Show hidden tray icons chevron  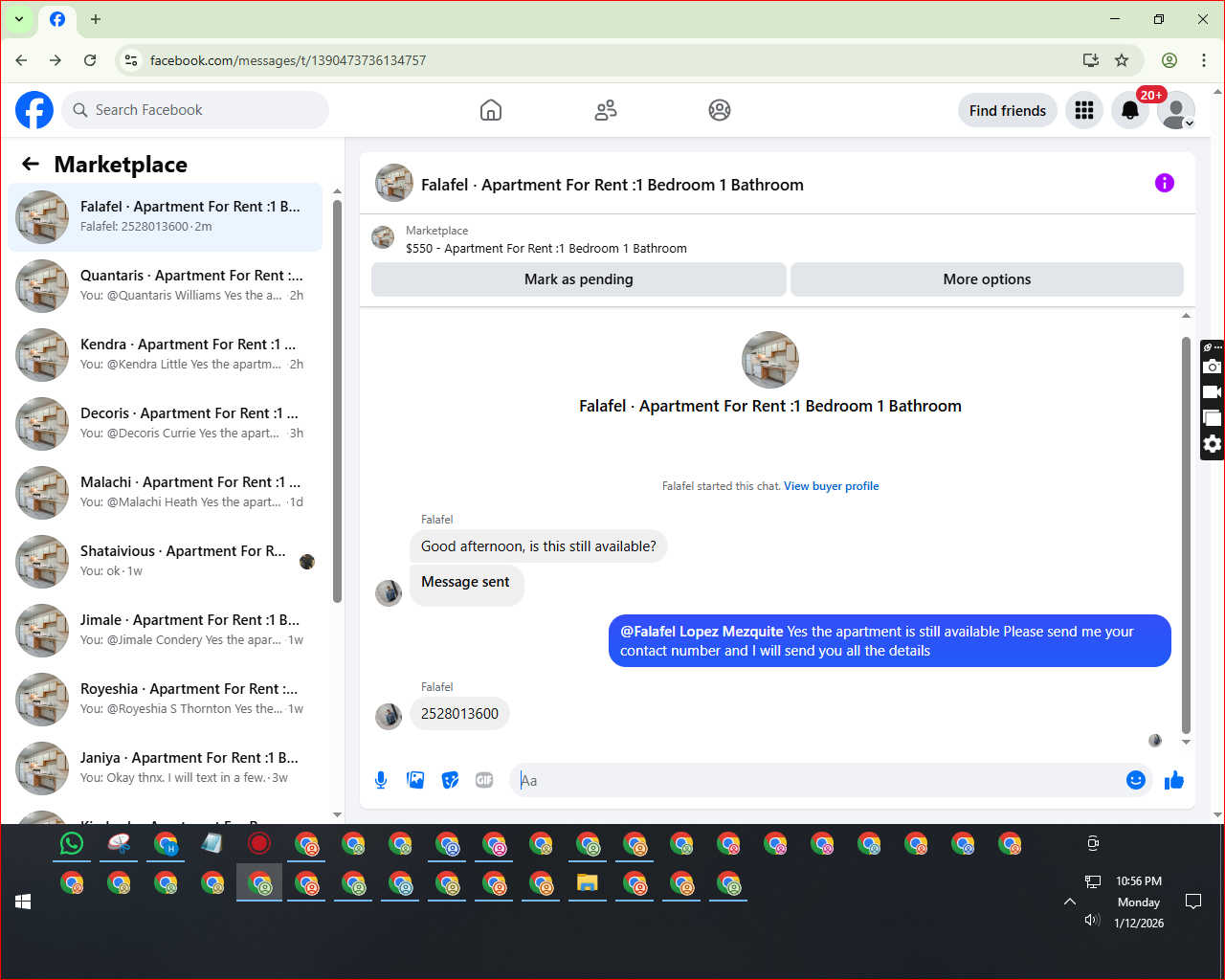pos(1070,902)
